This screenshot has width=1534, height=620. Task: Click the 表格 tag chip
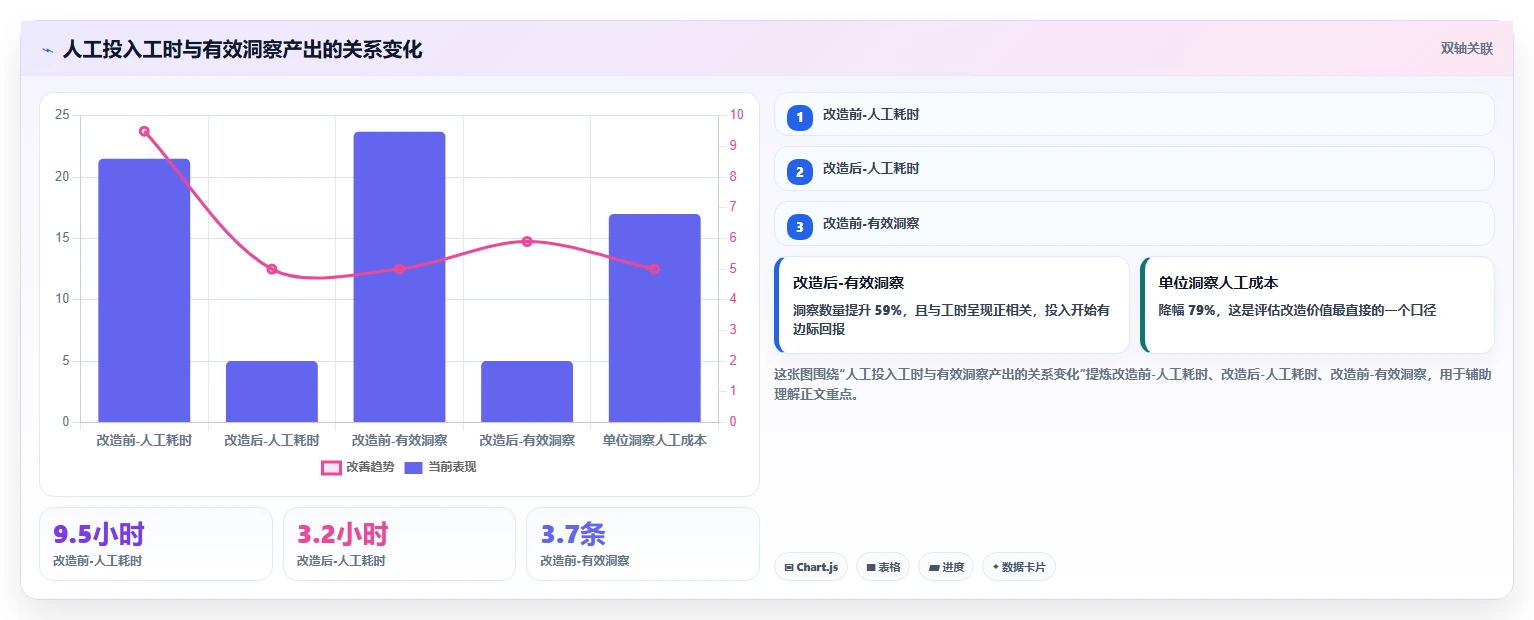(x=883, y=567)
